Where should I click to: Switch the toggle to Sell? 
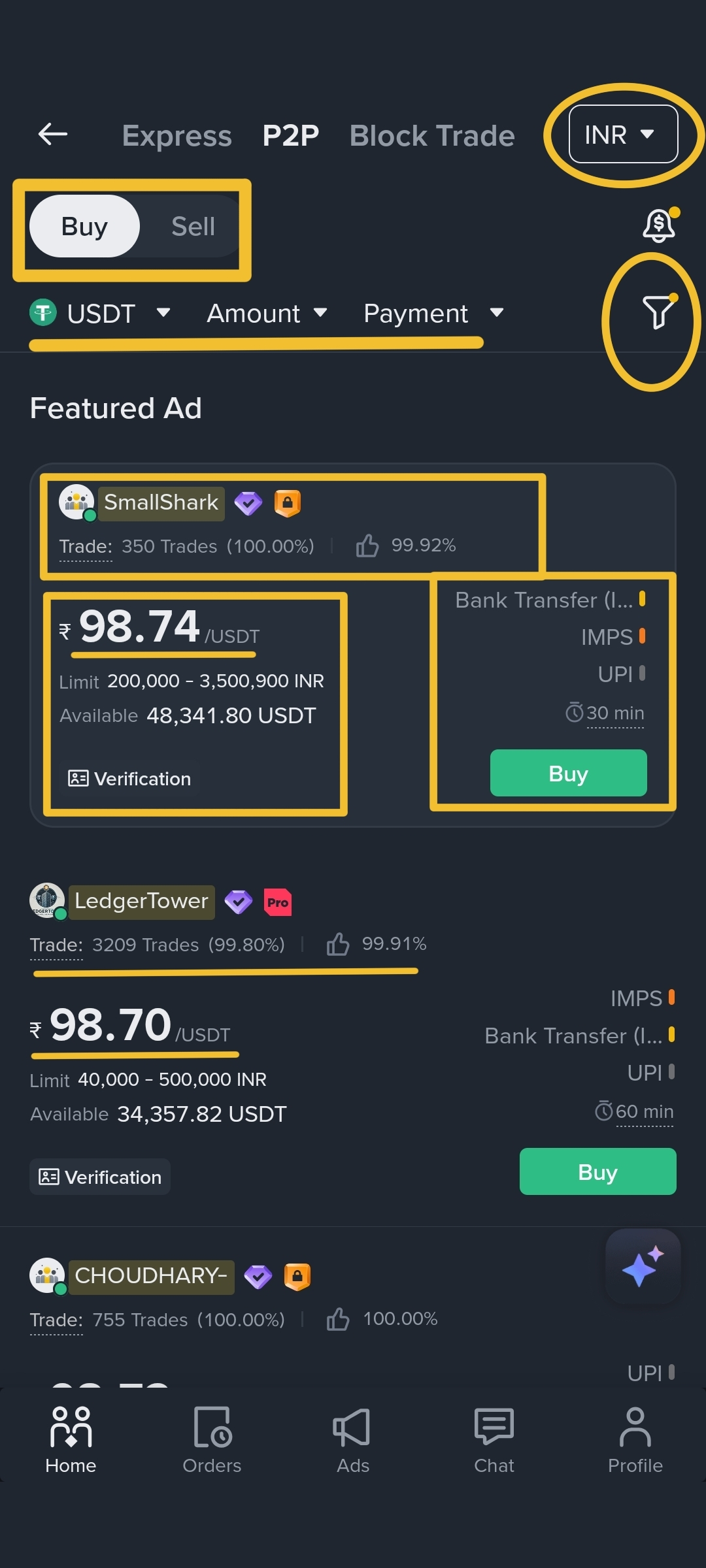tap(193, 227)
